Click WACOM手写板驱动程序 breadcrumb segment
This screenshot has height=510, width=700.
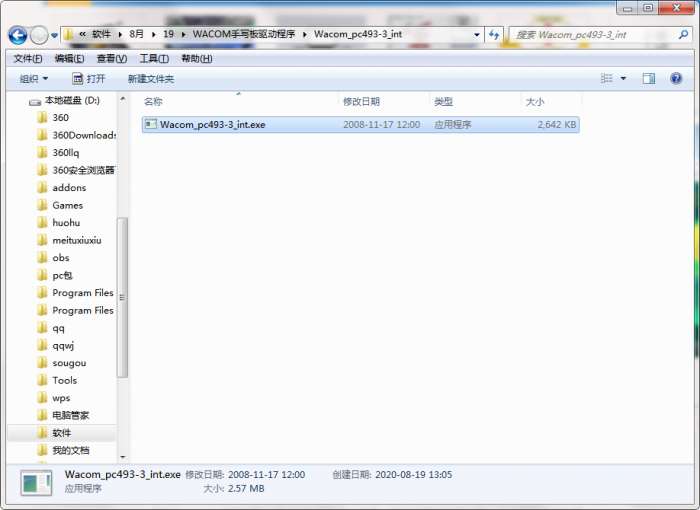click(244, 34)
